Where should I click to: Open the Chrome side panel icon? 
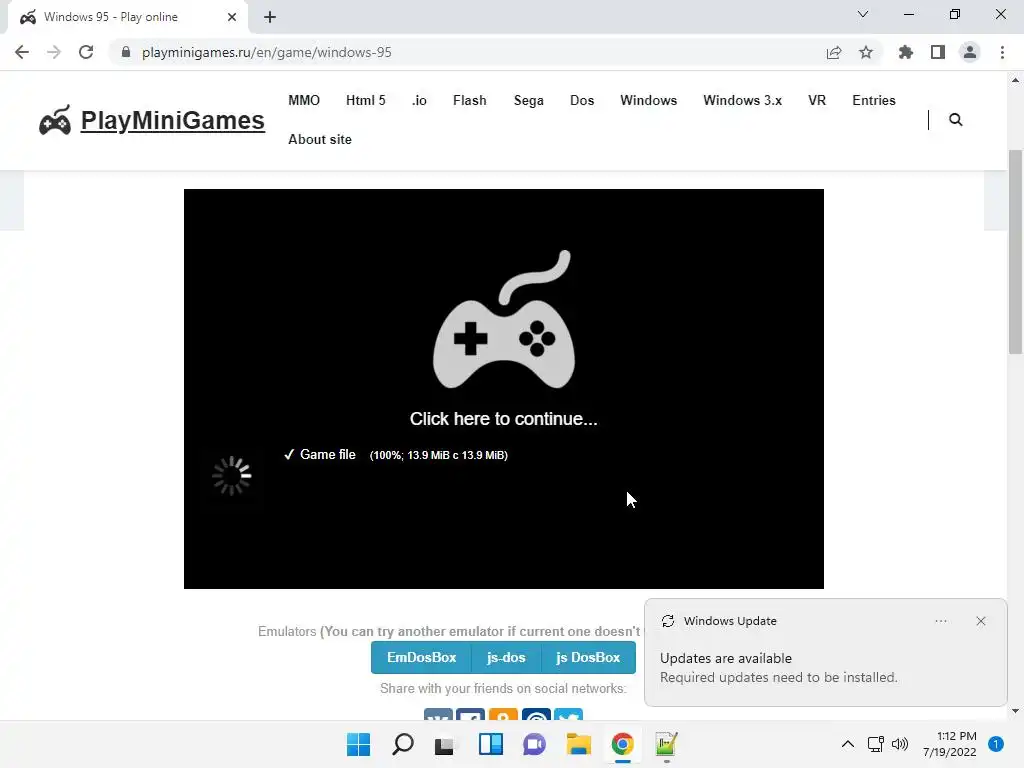pyautogui.click(x=938, y=52)
